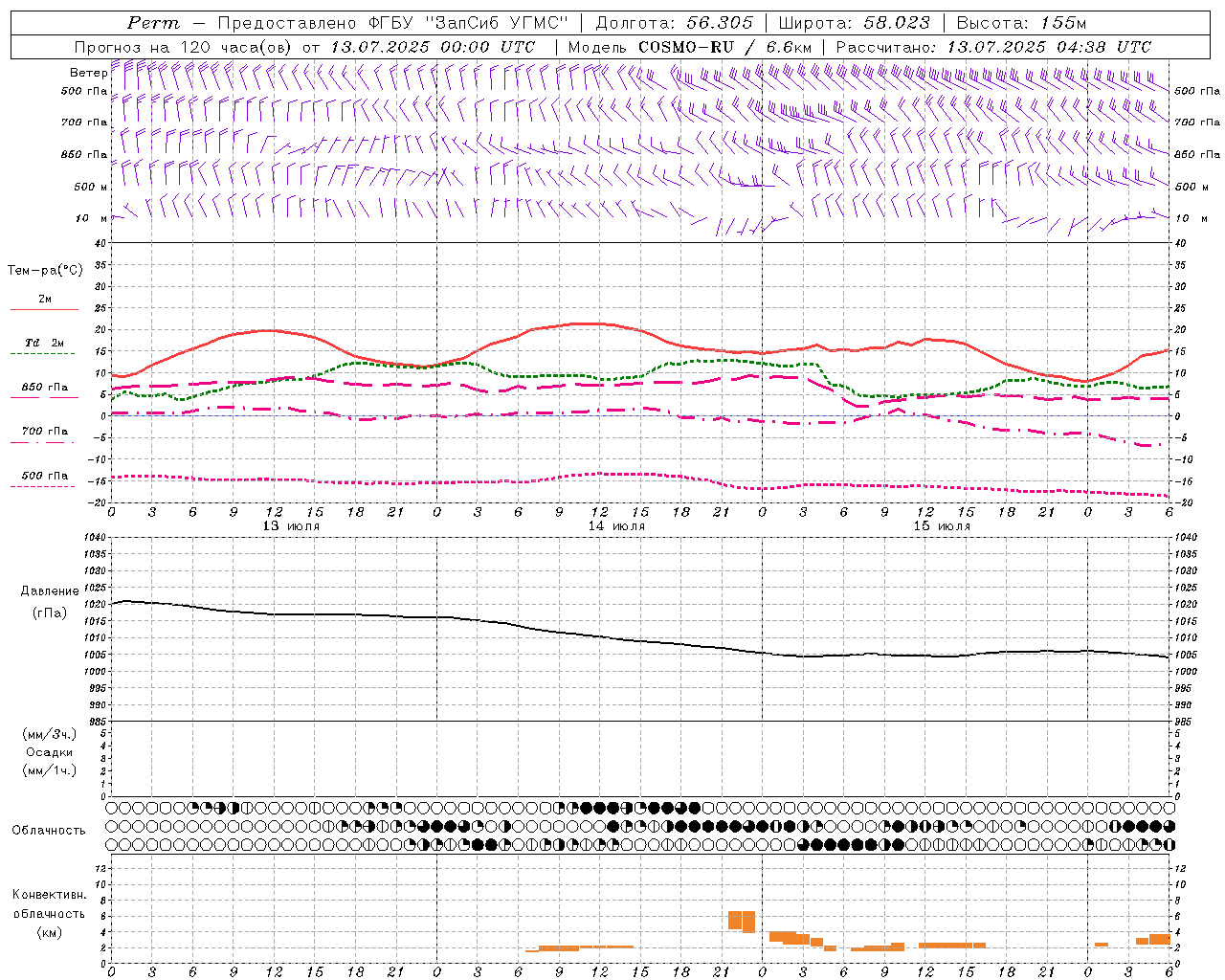The height and width of the screenshot is (980, 1225).
Task: Click the "10 м" wind level label on left axis
Action: point(92,218)
